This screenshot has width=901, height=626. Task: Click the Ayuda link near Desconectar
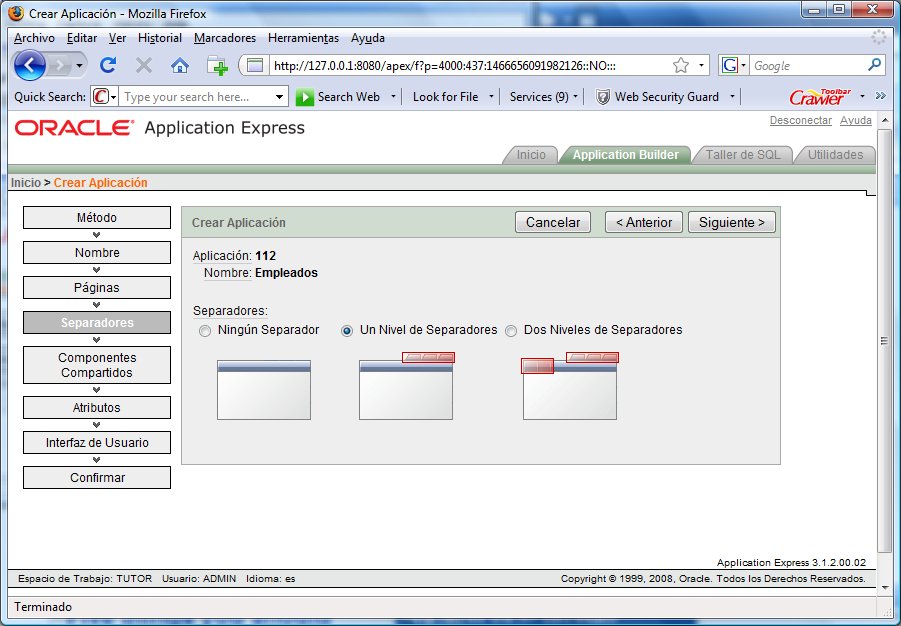tap(856, 120)
